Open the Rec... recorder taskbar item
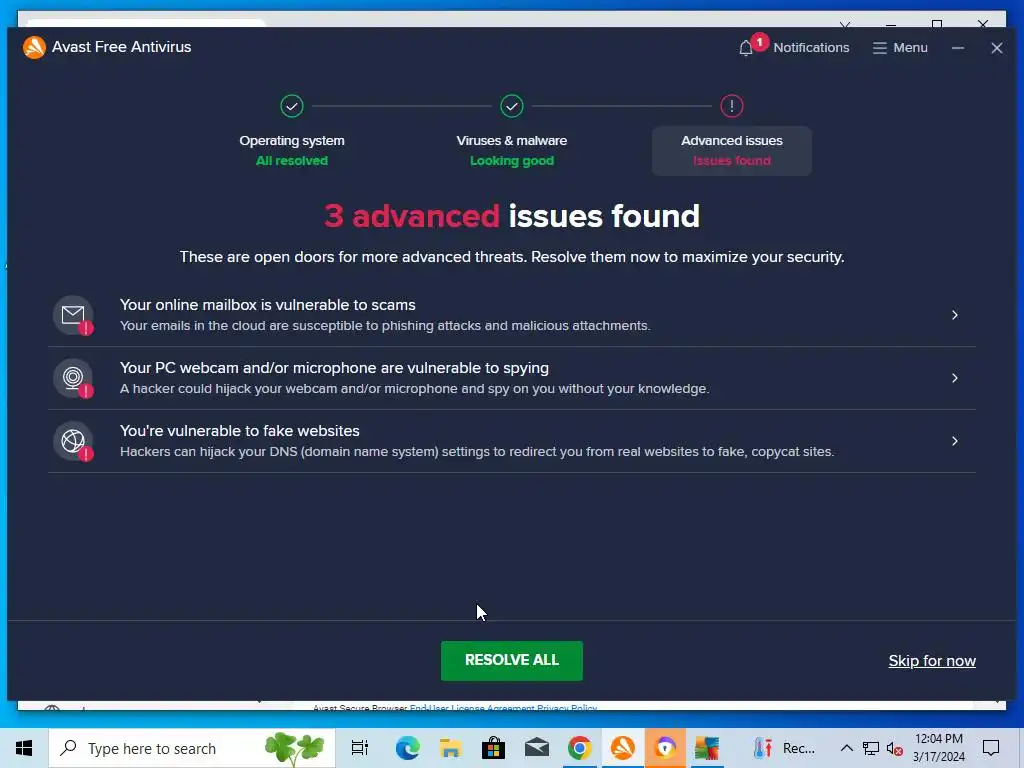The image size is (1024, 768). point(784,748)
